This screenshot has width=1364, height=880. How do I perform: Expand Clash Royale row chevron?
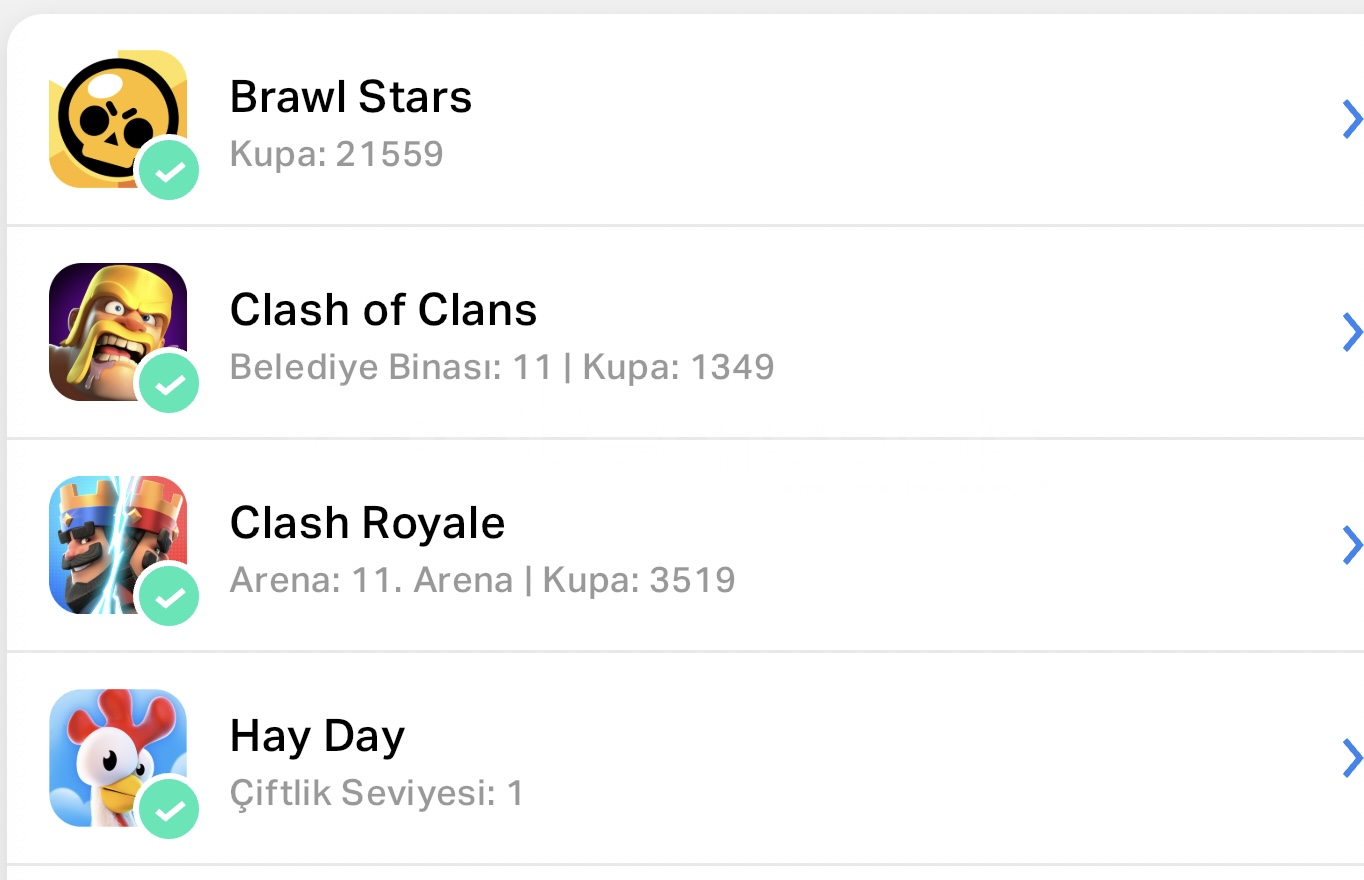[1351, 545]
